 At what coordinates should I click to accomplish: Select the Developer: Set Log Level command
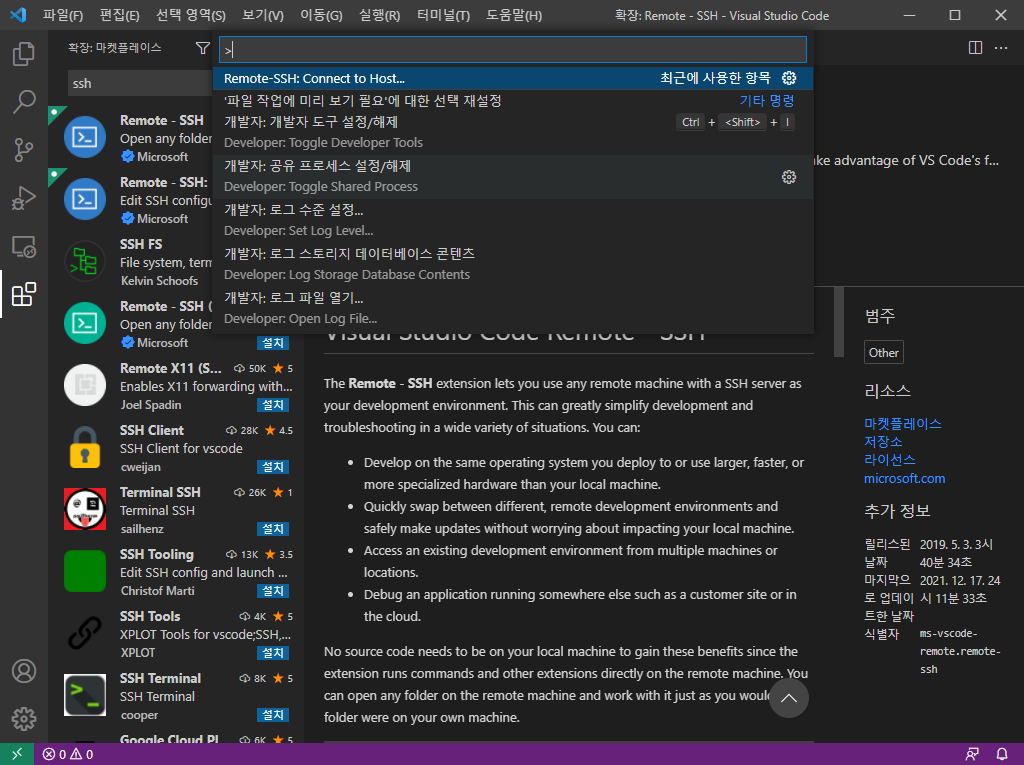click(513, 220)
